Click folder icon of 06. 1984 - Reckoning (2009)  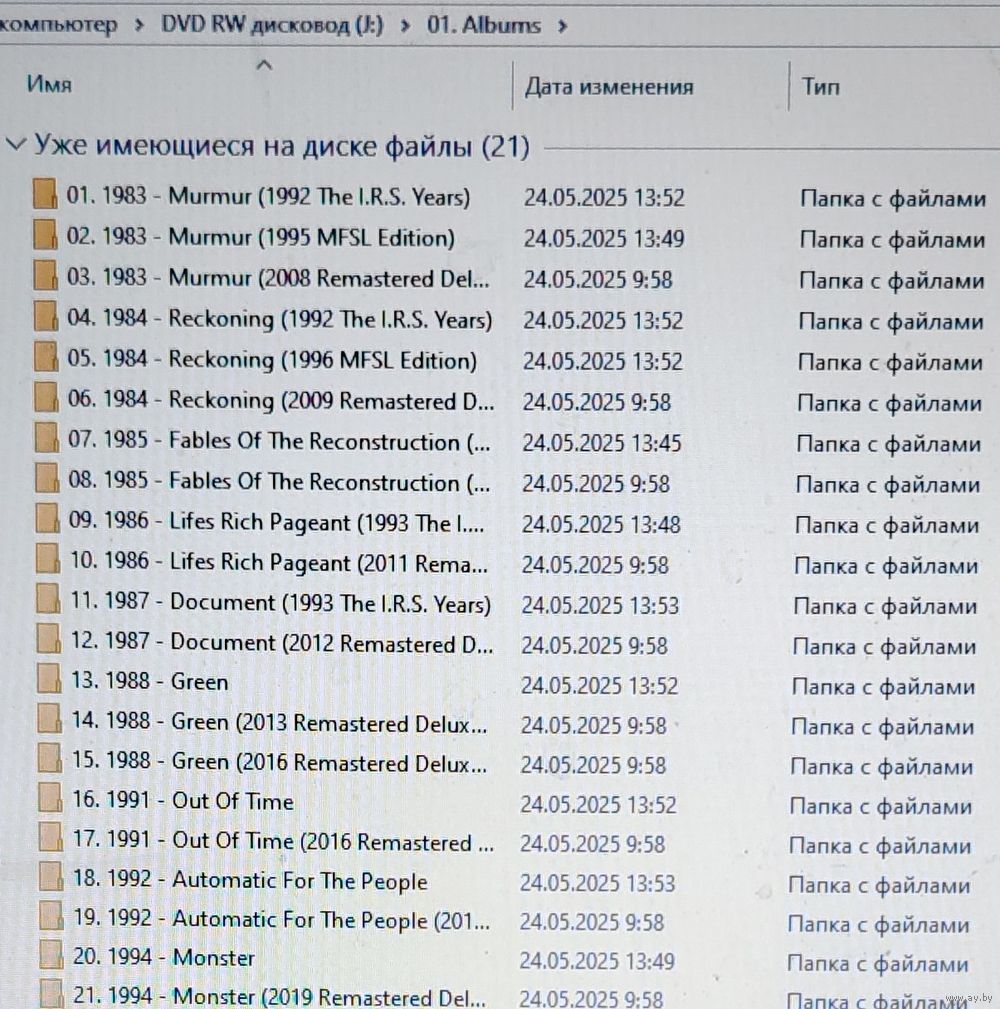click(46, 397)
